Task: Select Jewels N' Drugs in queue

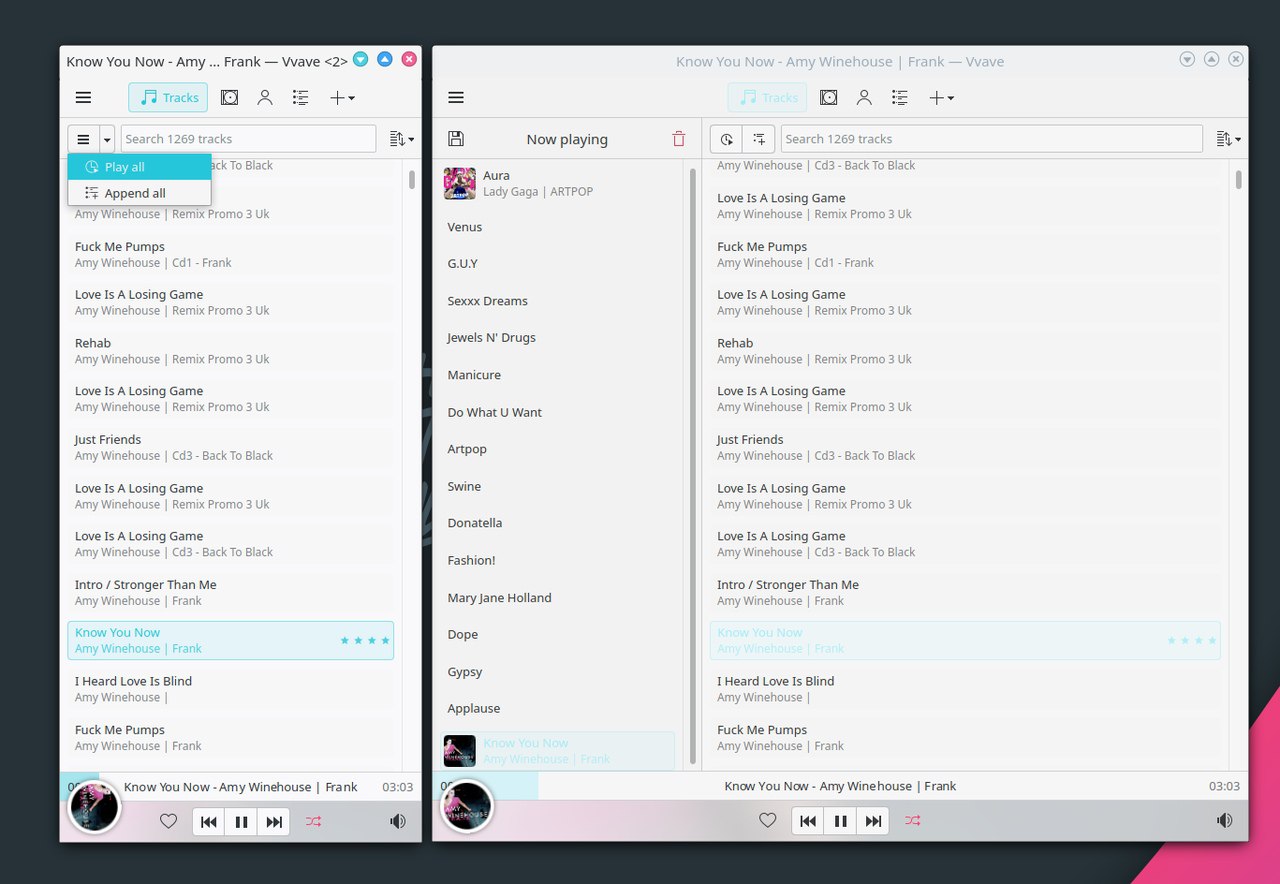Action: (560, 338)
